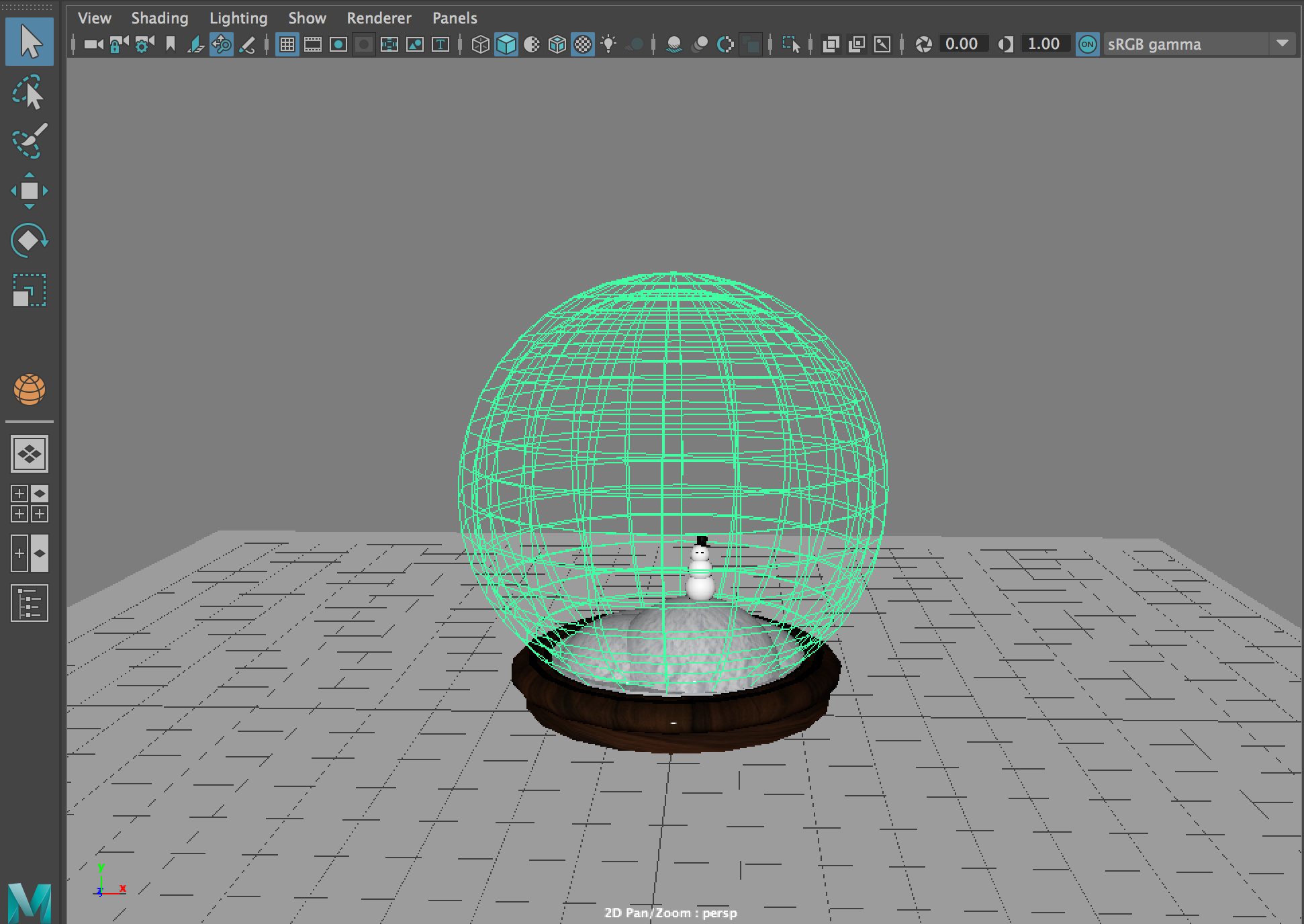Select the arrow Select tool
The height and width of the screenshot is (924, 1304).
pos(30,42)
